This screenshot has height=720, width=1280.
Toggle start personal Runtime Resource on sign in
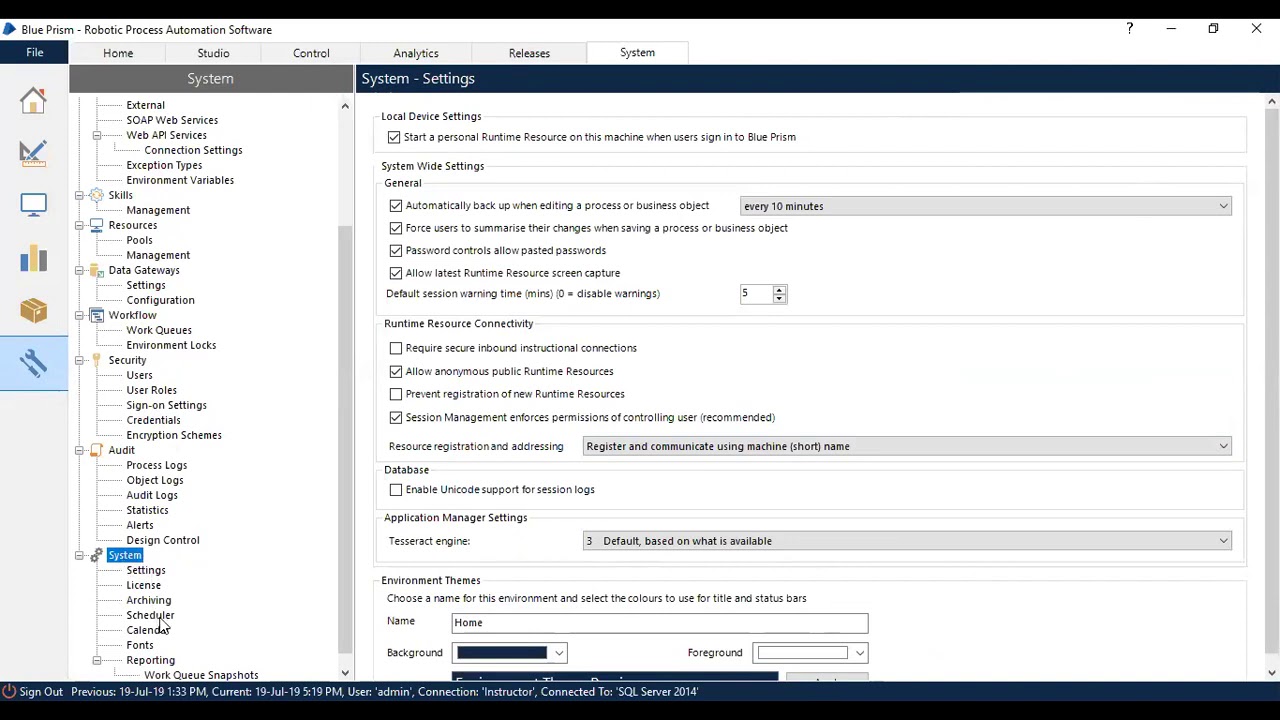pyautogui.click(x=394, y=137)
